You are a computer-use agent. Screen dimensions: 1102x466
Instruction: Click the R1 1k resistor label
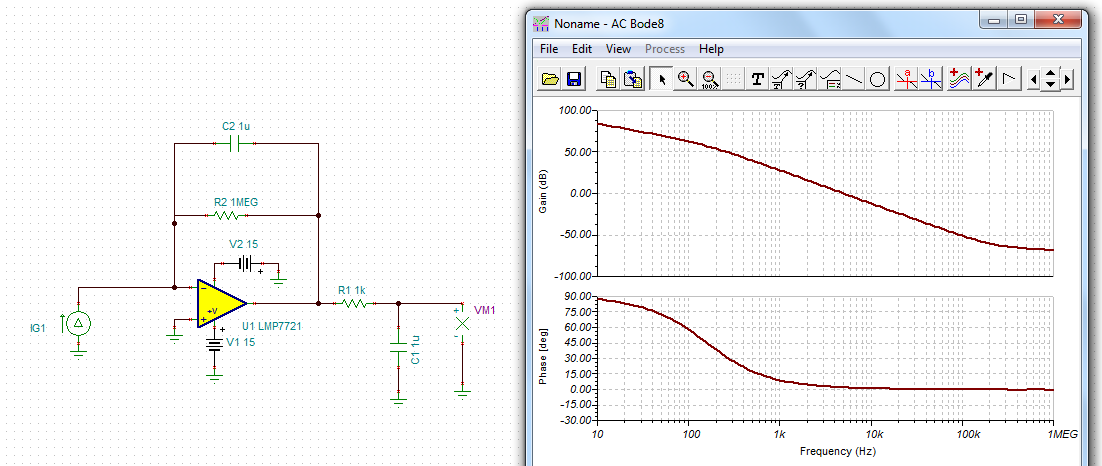pos(351,290)
